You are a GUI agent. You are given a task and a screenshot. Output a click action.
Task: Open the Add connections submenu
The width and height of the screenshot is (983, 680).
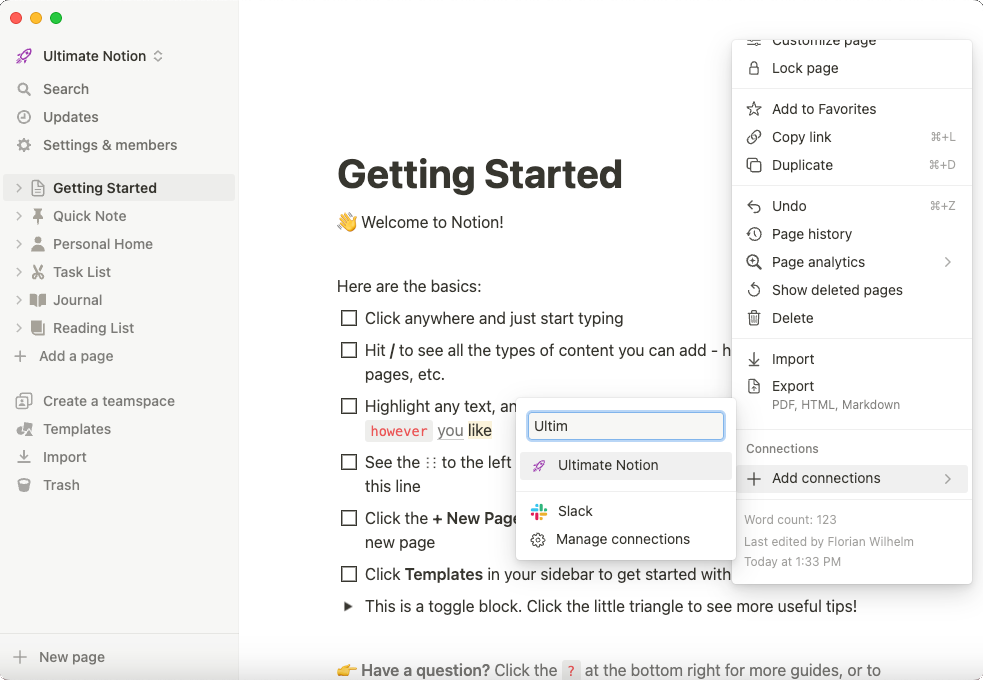851,479
